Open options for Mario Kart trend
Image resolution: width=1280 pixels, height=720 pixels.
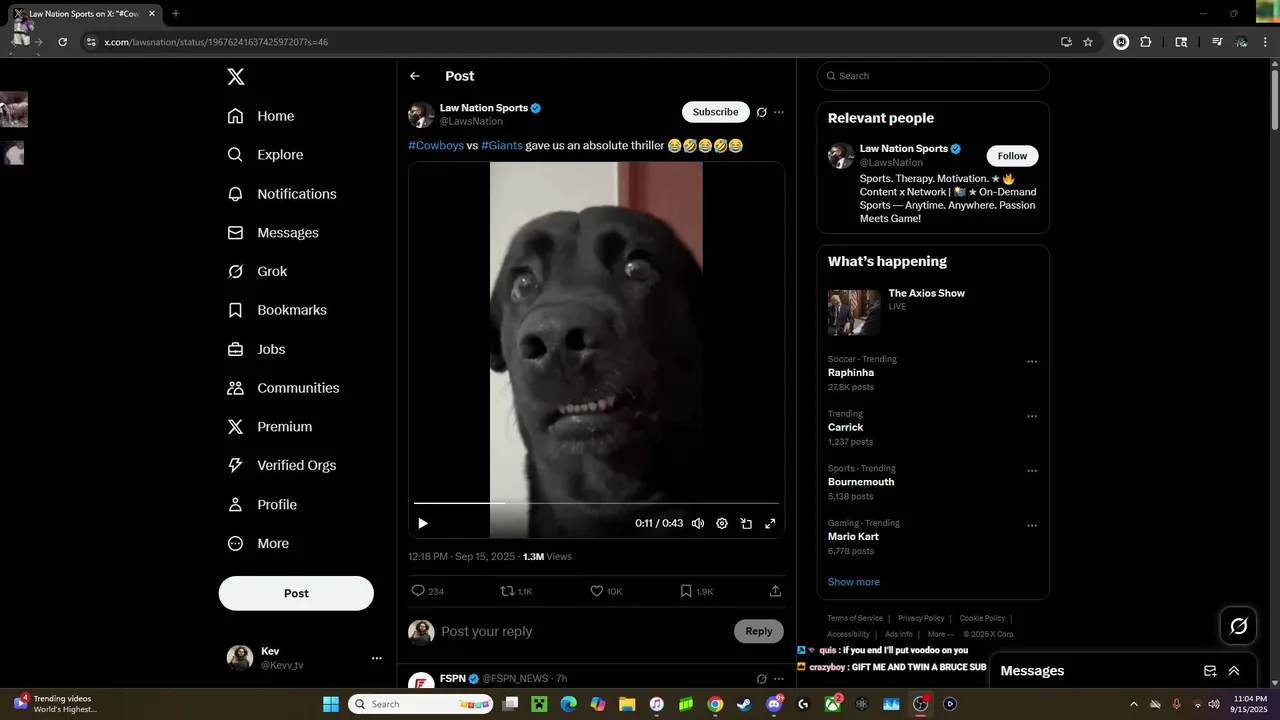tap(1032, 525)
